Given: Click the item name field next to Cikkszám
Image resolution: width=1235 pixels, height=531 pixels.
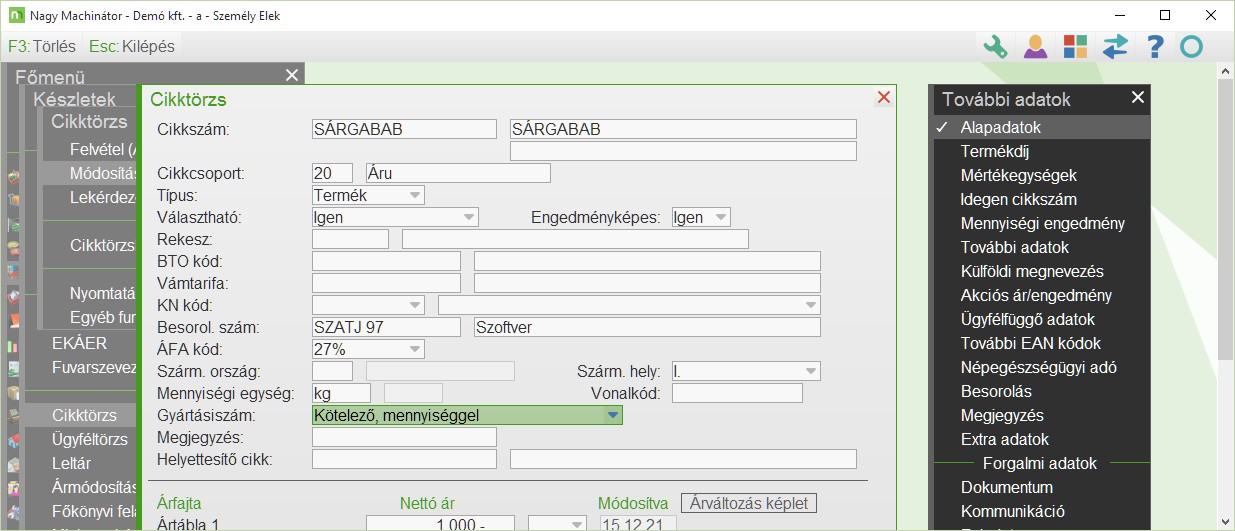Looking at the screenshot, I should (x=683, y=129).
